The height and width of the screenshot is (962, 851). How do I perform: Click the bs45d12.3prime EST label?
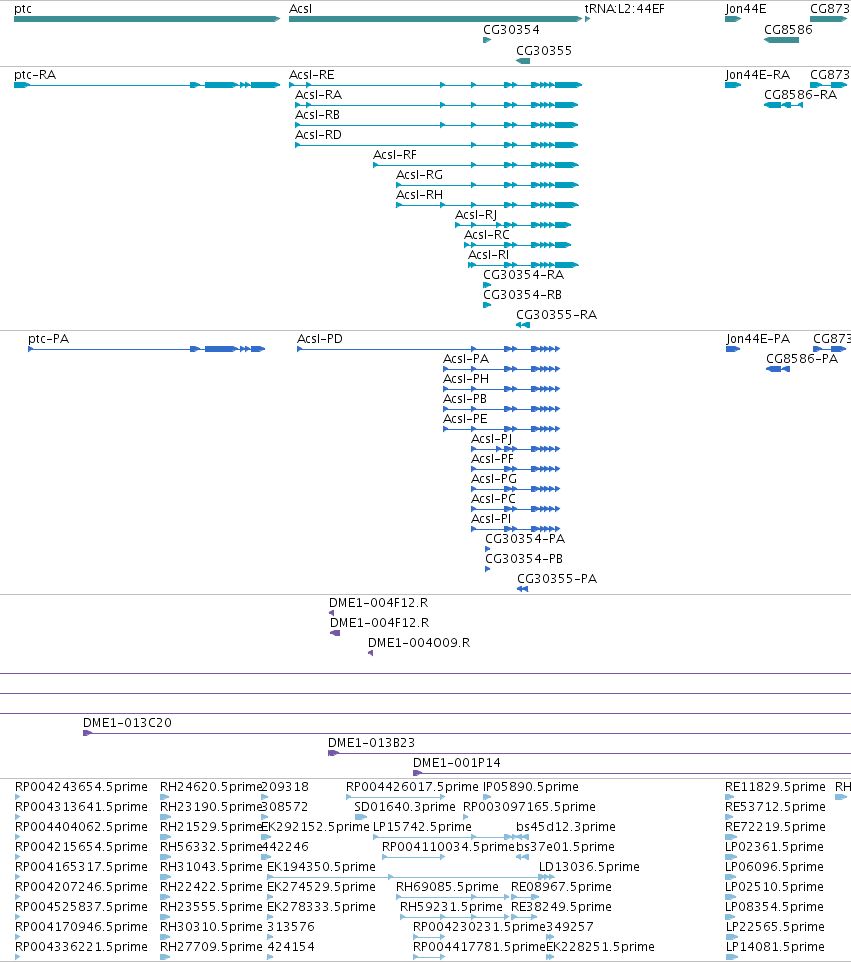[566, 827]
